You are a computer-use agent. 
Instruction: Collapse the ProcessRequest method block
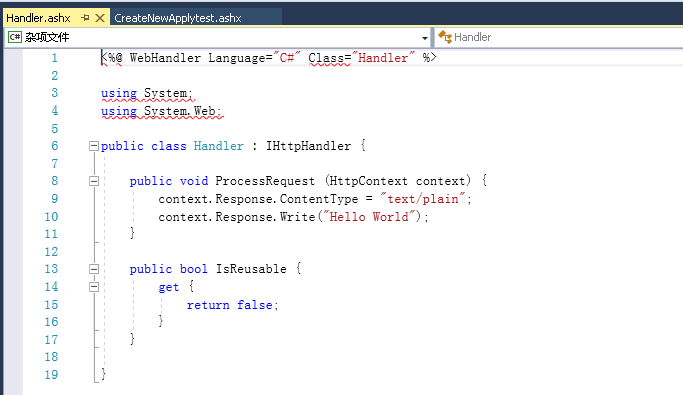[x=94, y=181]
